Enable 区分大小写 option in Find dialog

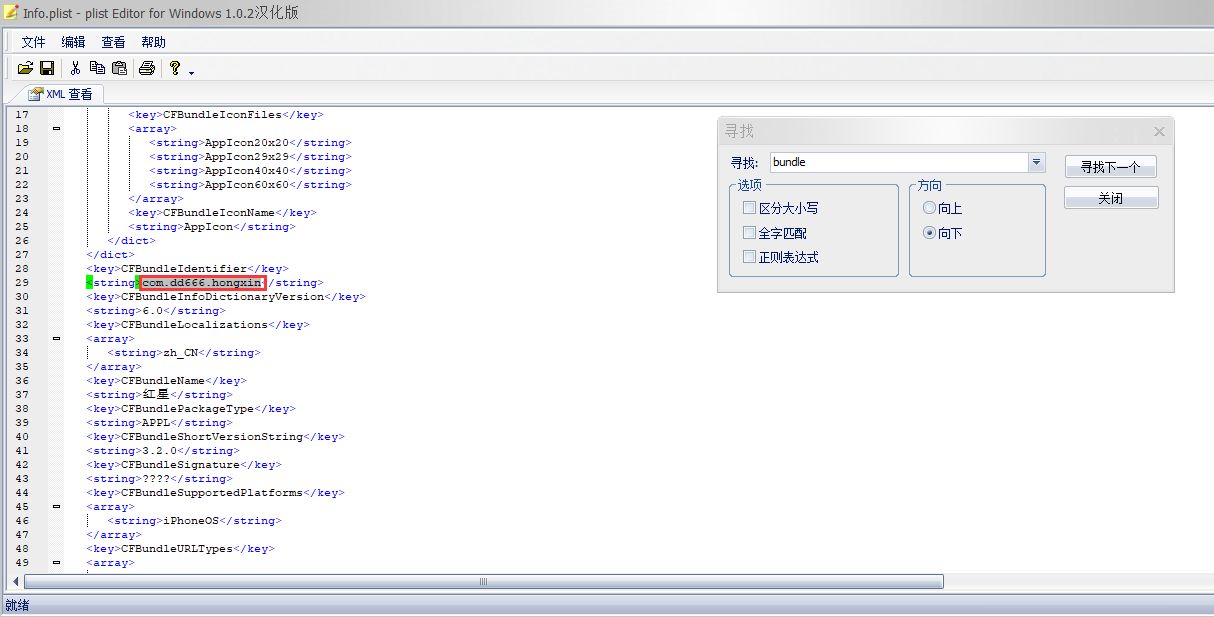coord(750,207)
